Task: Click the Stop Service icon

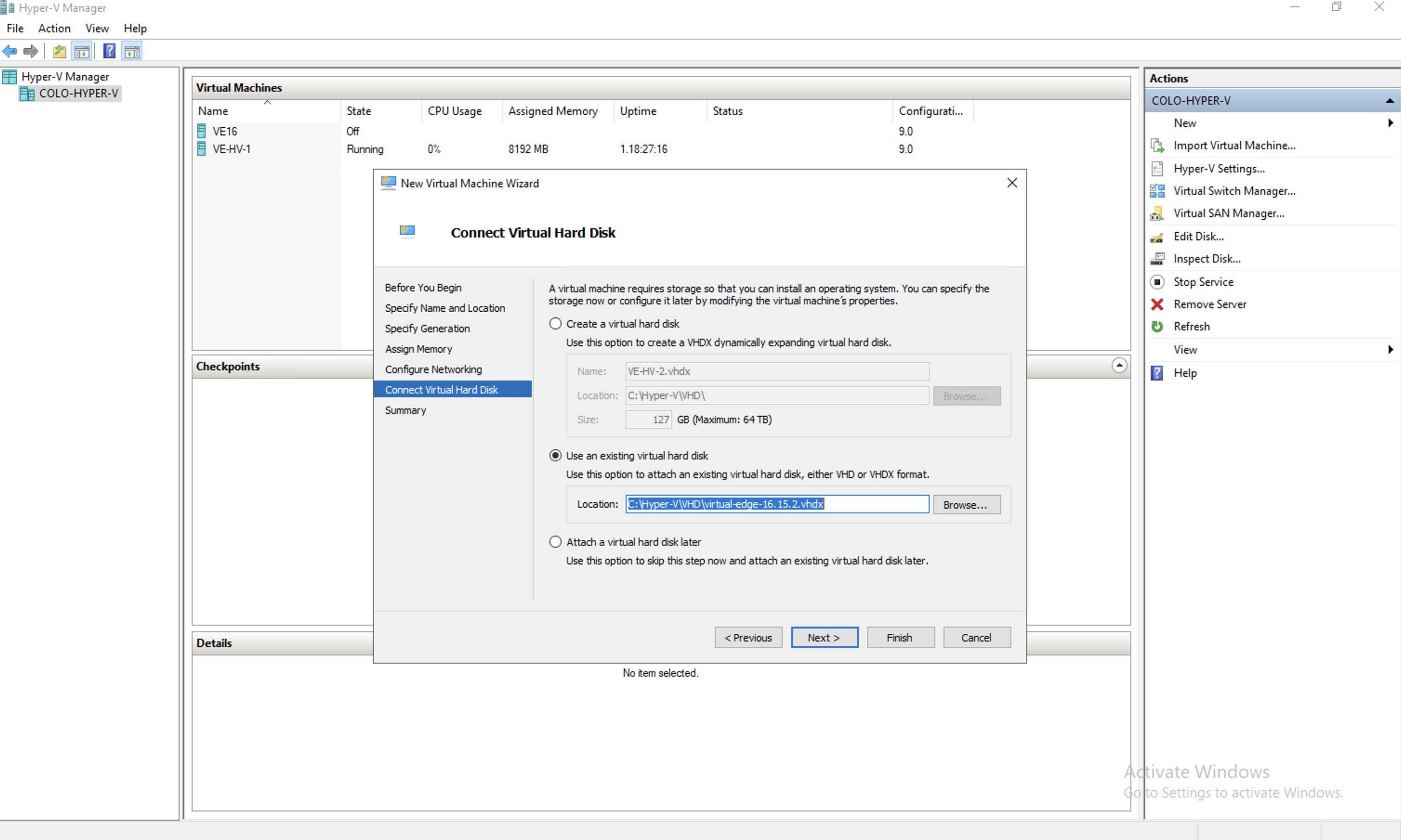Action: pyautogui.click(x=1157, y=282)
